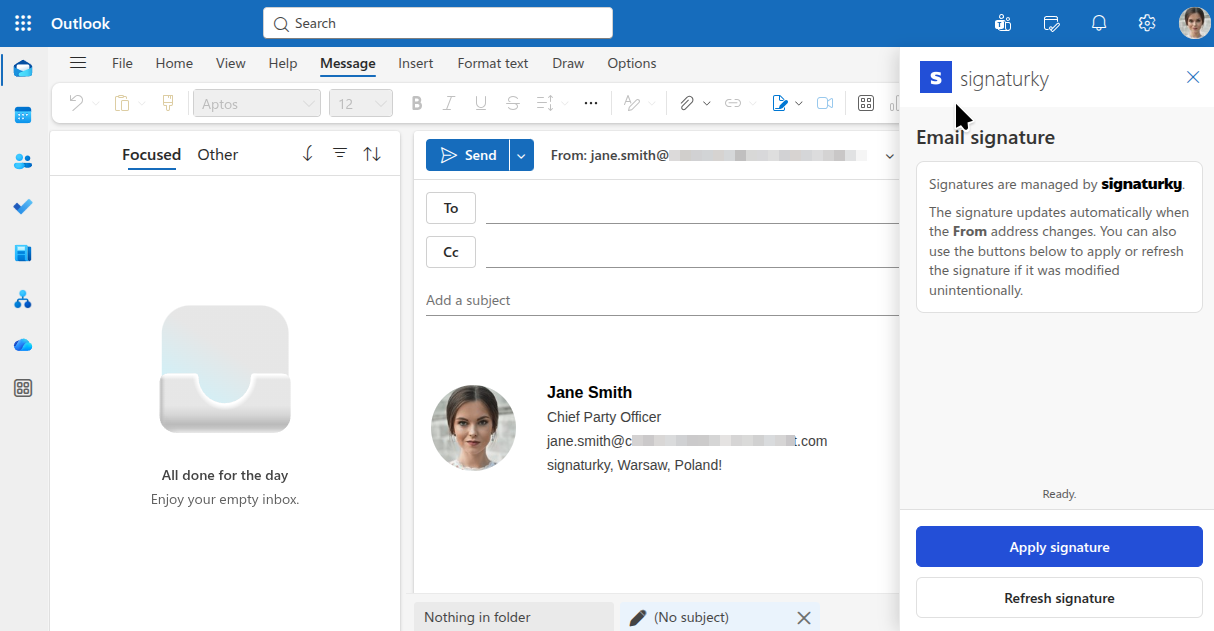1214x631 pixels.
Task: Open the Help tab
Action: (x=283, y=63)
